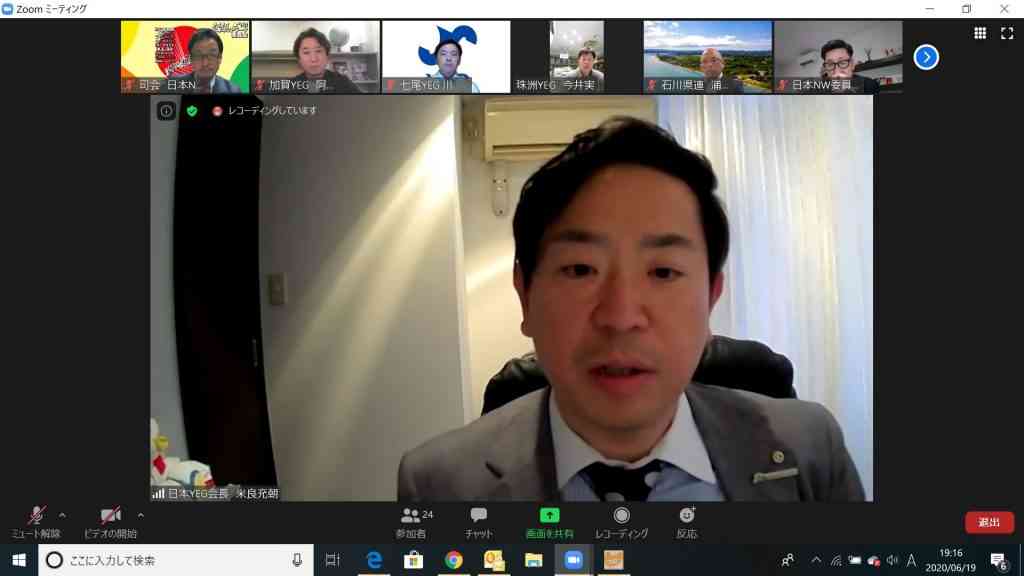Image resolution: width=1024 pixels, height=576 pixels.
Task: Expand video options arrow beside camera
Action: [140, 515]
